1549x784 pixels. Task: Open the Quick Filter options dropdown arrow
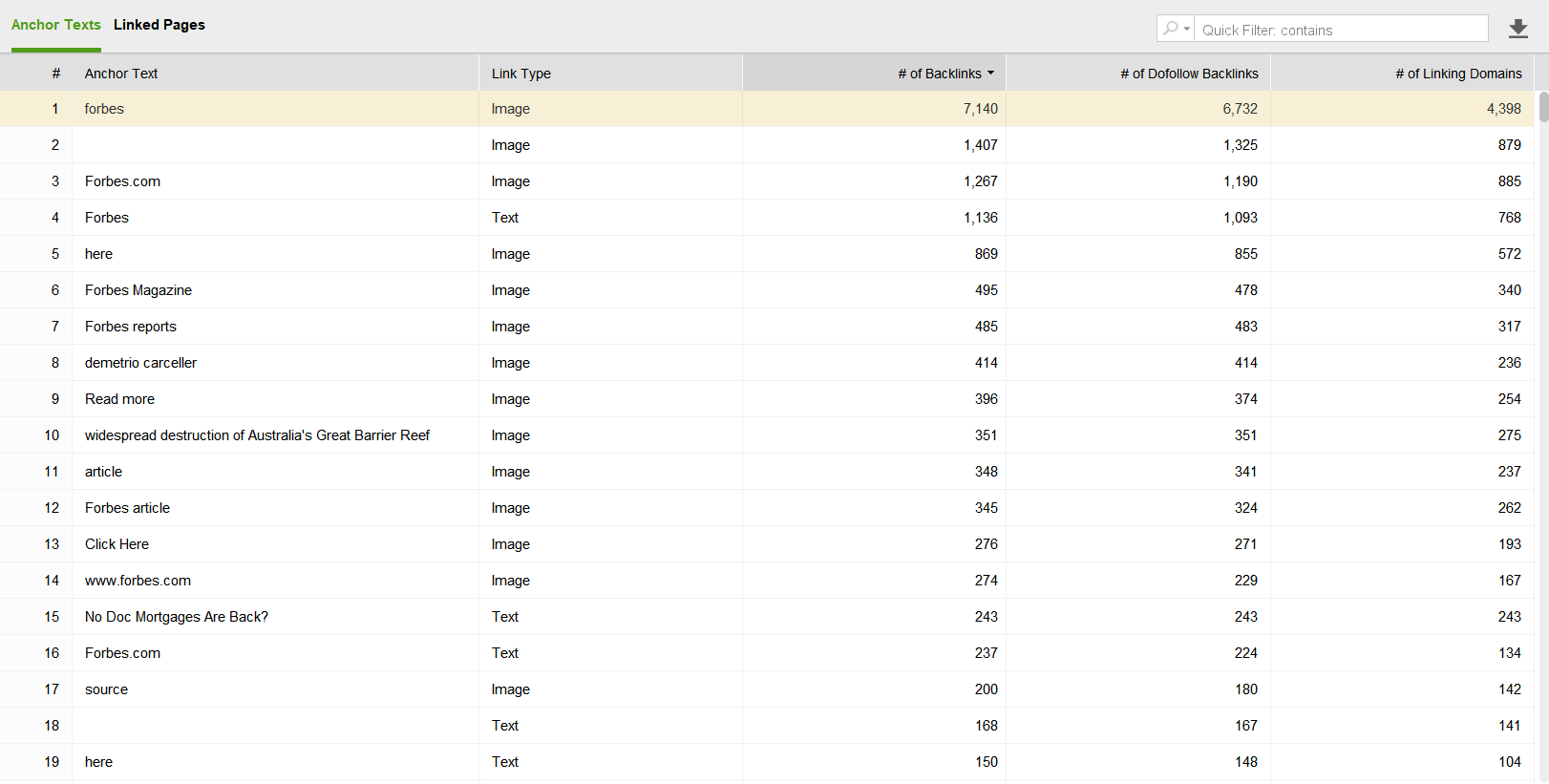coord(1187,29)
